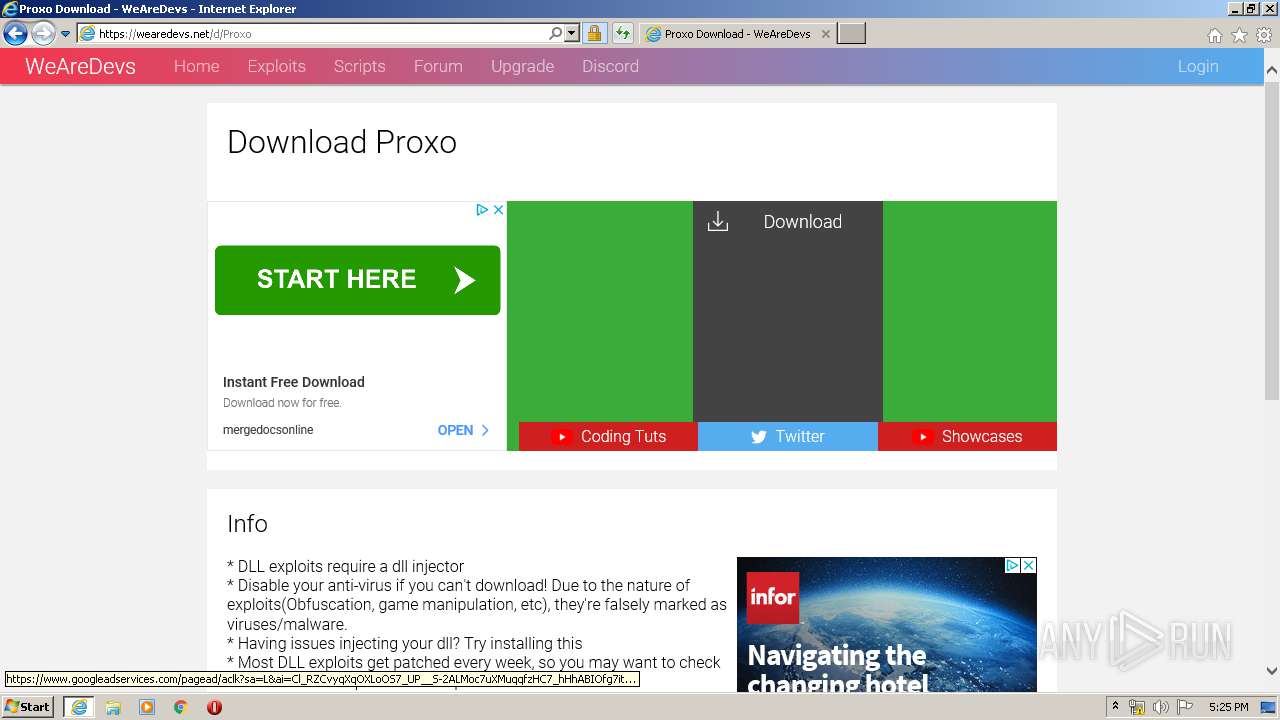Select the Proxo Download - WeAreDevs tab
The image size is (1280, 720).
click(737, 33)
